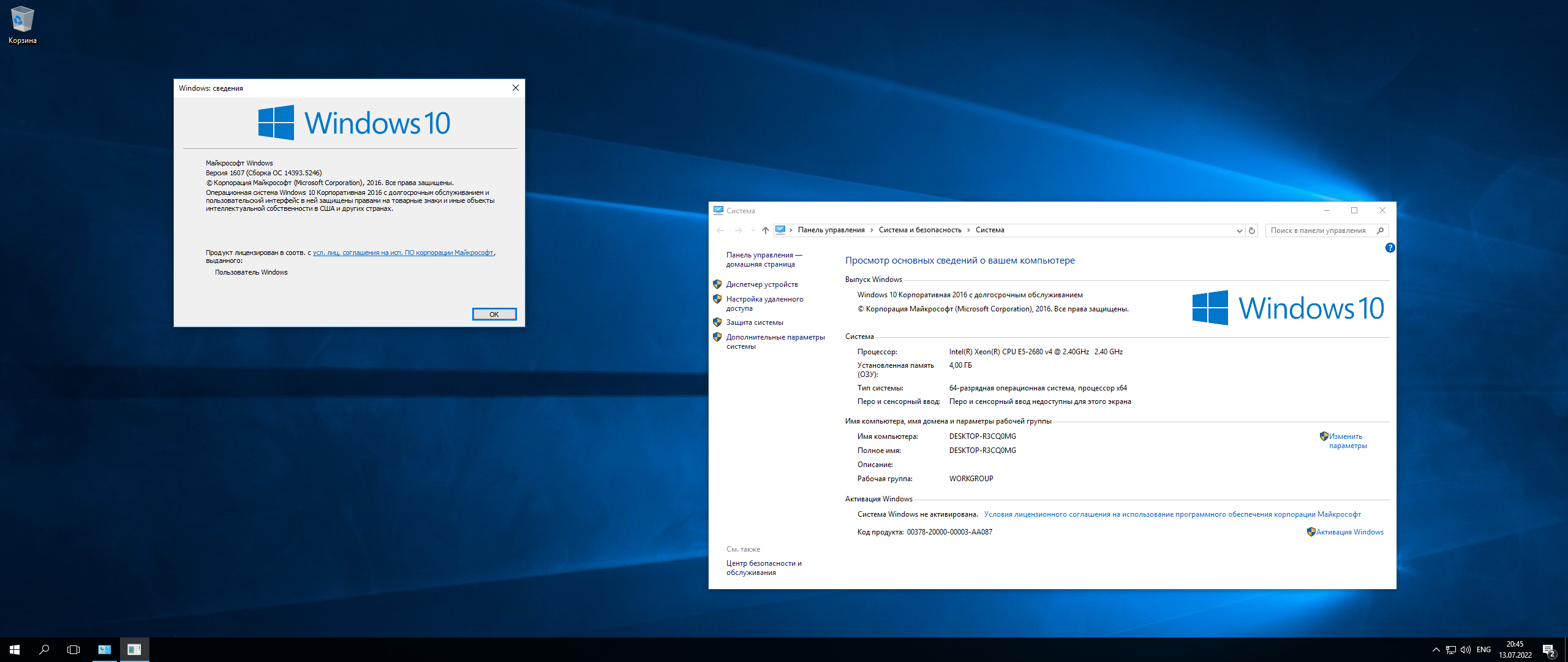The height and width of the screenshot is (662, 1568).
Task: Click the Intel Xeon processor text
Action: 1036,352
